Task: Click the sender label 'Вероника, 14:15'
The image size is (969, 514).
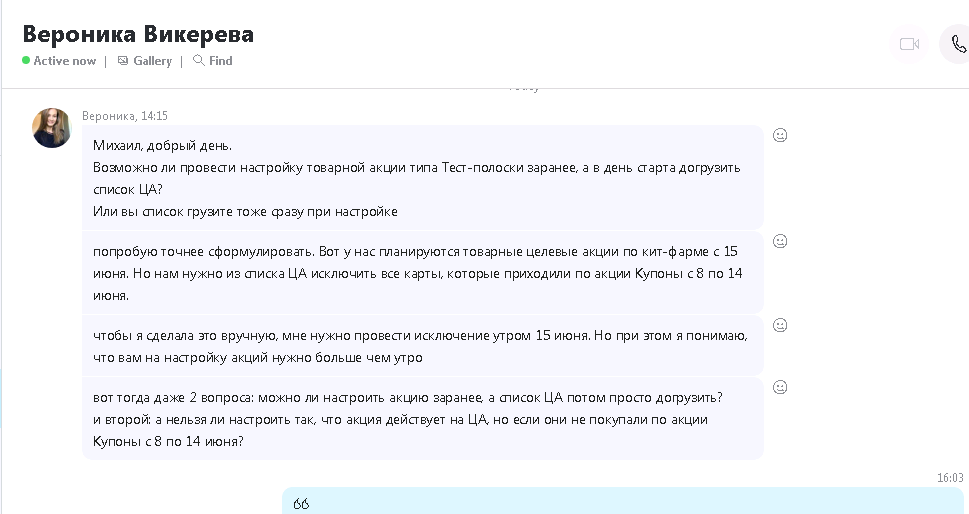Action: (124, 116)
